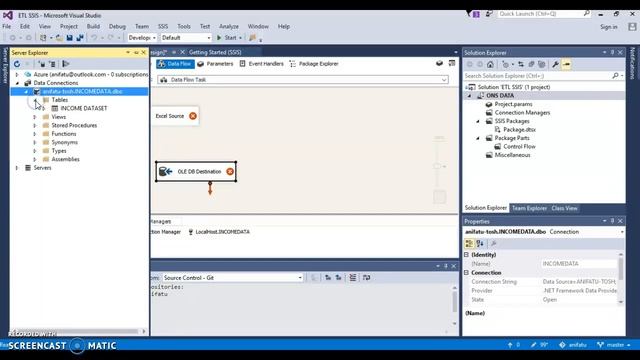
Task: Click the account avatar icon beside Sign in
Action: (632, 27)
